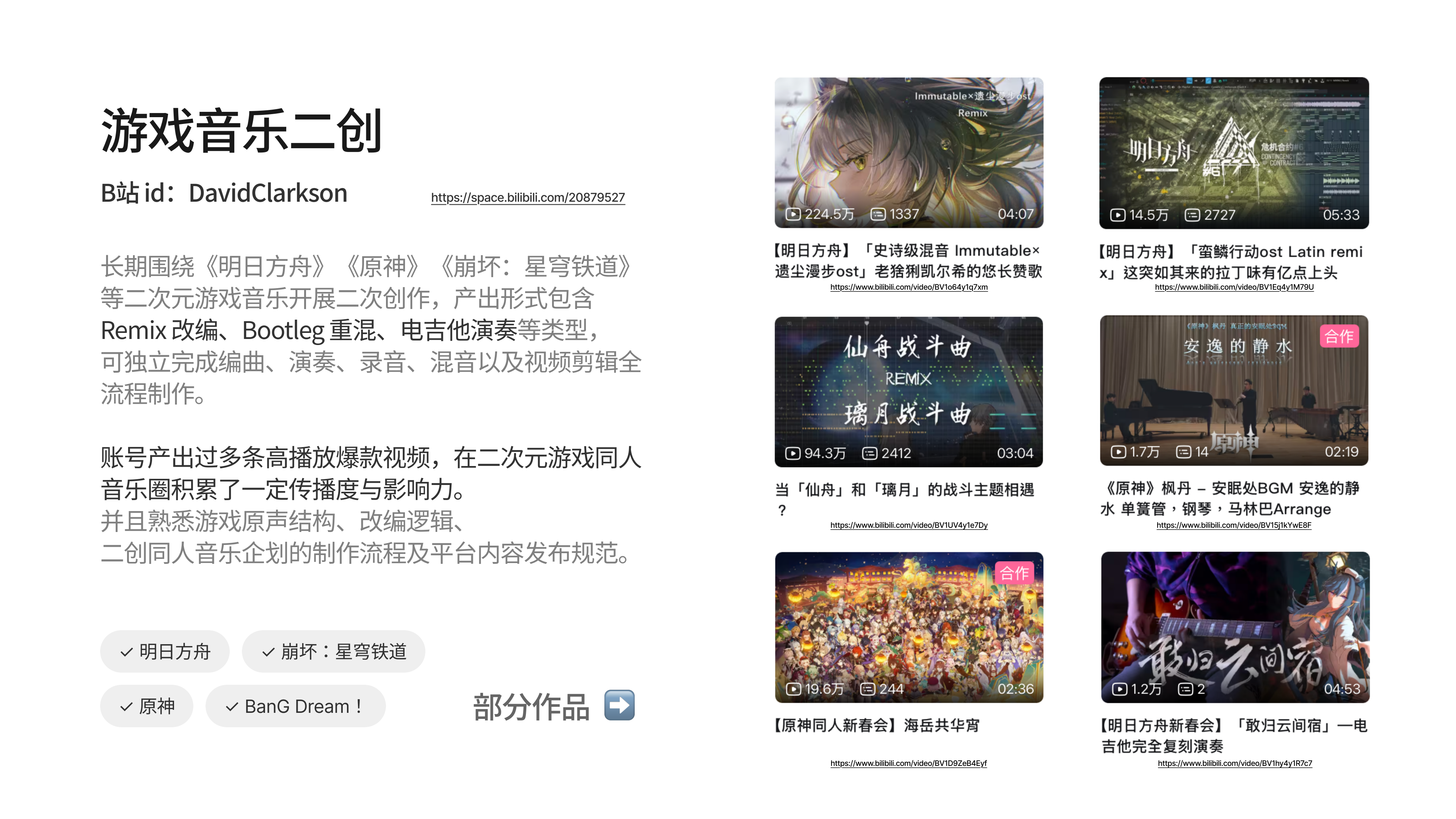Screen dimensions: 1456x819
Task: Click the 04:53 duration label
Action: click(x=1342, y=689)
